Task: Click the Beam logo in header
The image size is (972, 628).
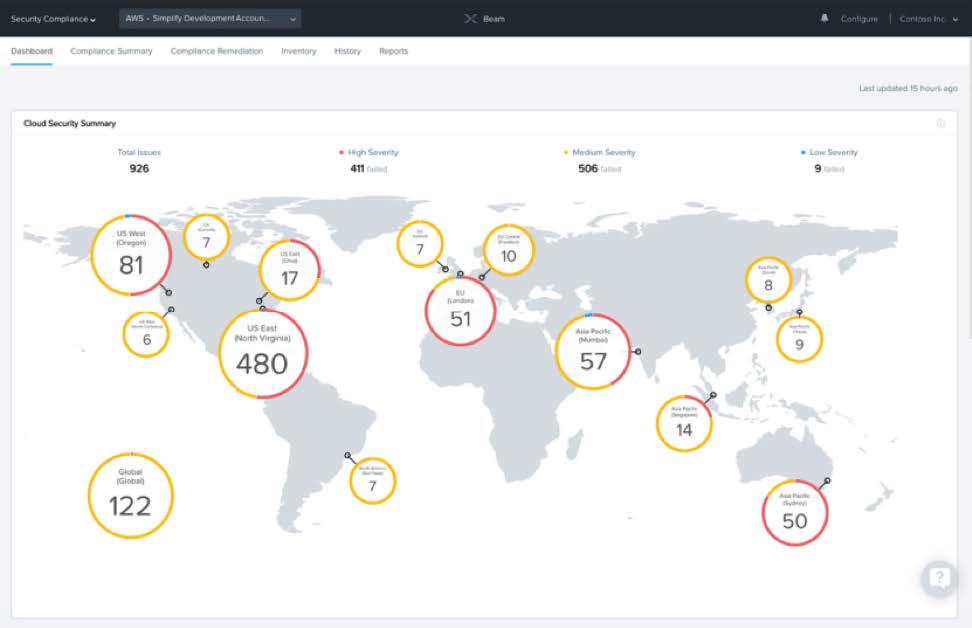Action: [x=485, y=19]
